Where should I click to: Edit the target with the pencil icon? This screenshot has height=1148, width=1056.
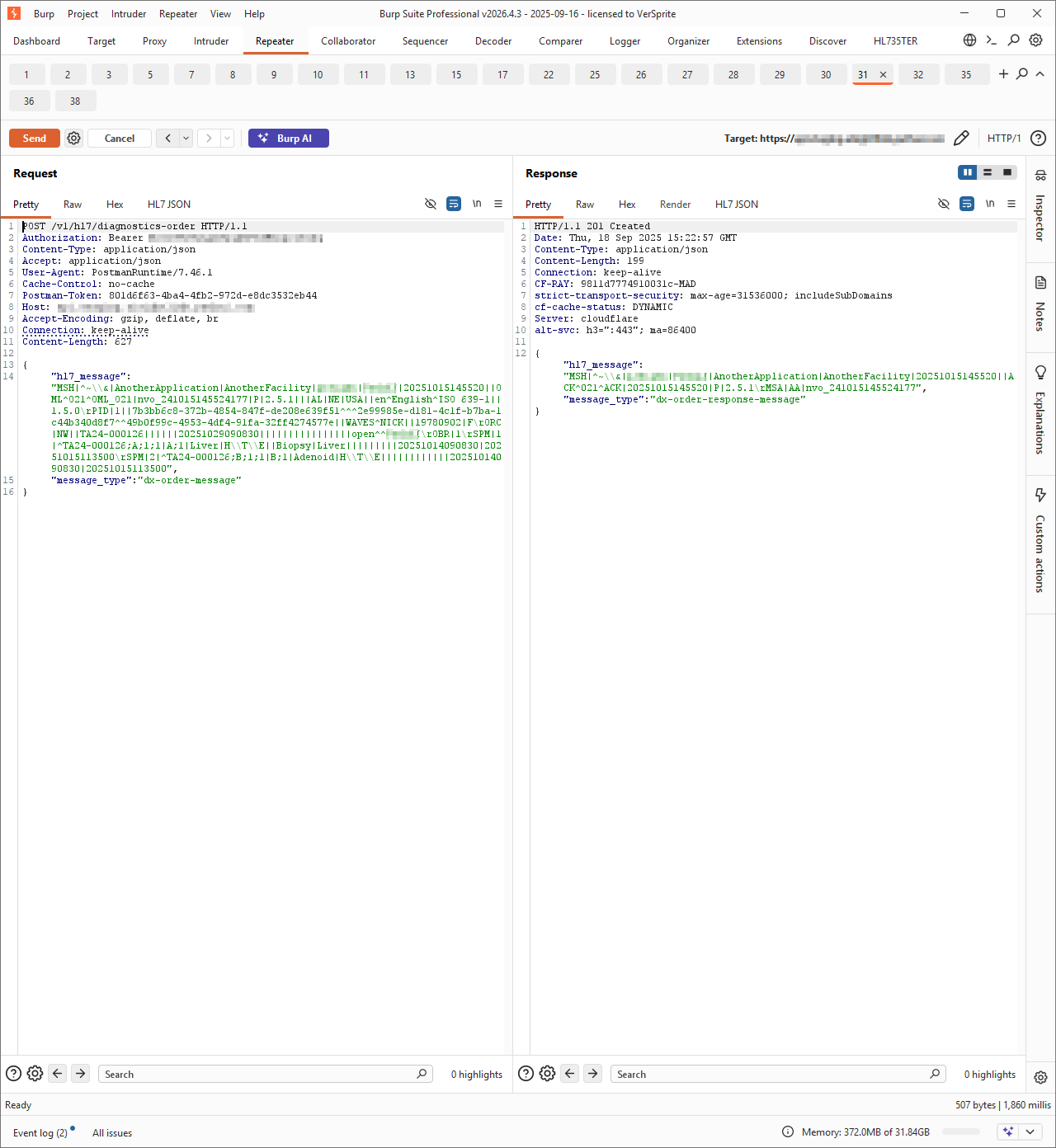[961, 139]
